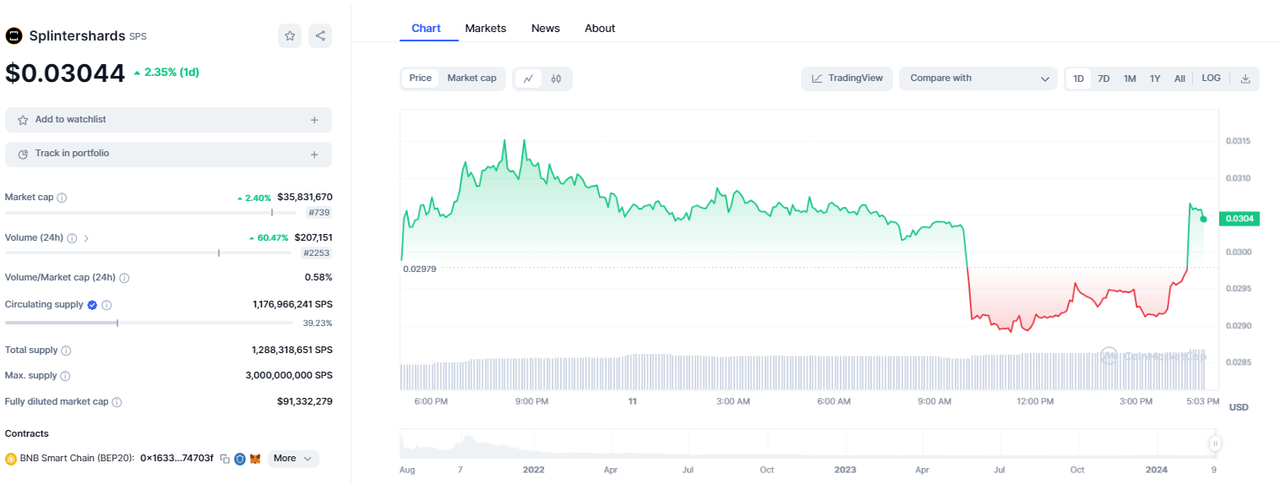Switch to the candlestick chart icon
Screen dimensions: 1280x484
pyautogui.click(x=556, y=78)
